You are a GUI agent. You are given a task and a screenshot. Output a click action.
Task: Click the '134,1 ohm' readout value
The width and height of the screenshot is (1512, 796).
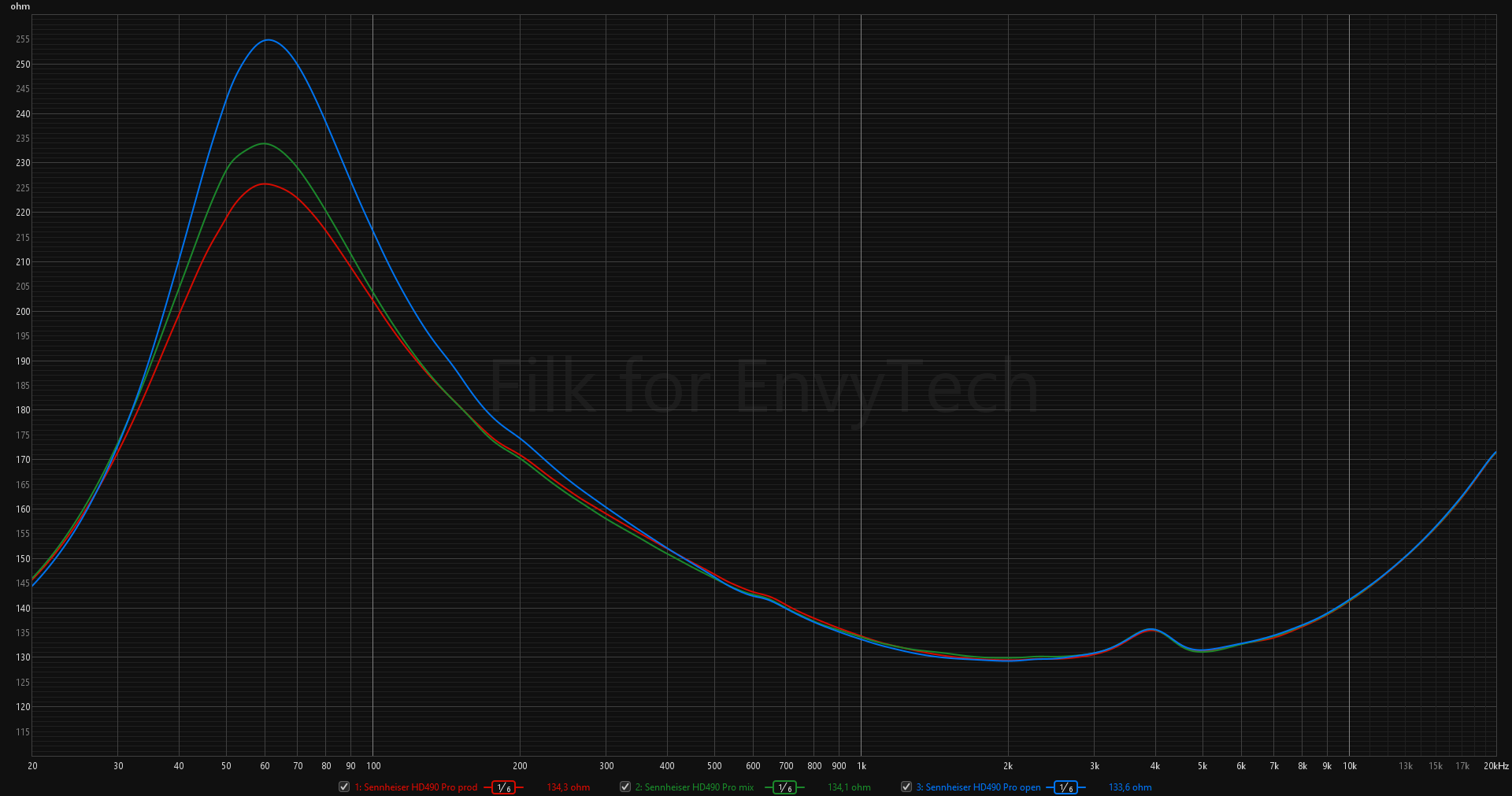tap(849, 787)
